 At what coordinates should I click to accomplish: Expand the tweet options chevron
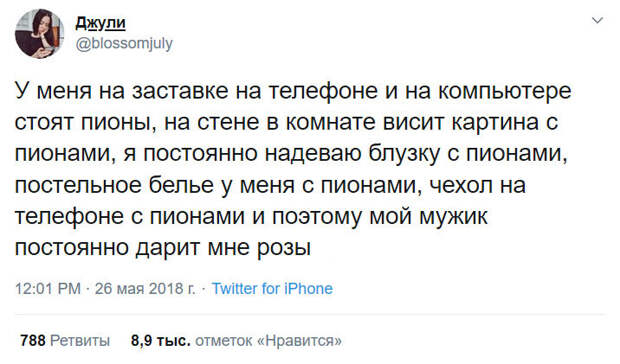[597, 20]
